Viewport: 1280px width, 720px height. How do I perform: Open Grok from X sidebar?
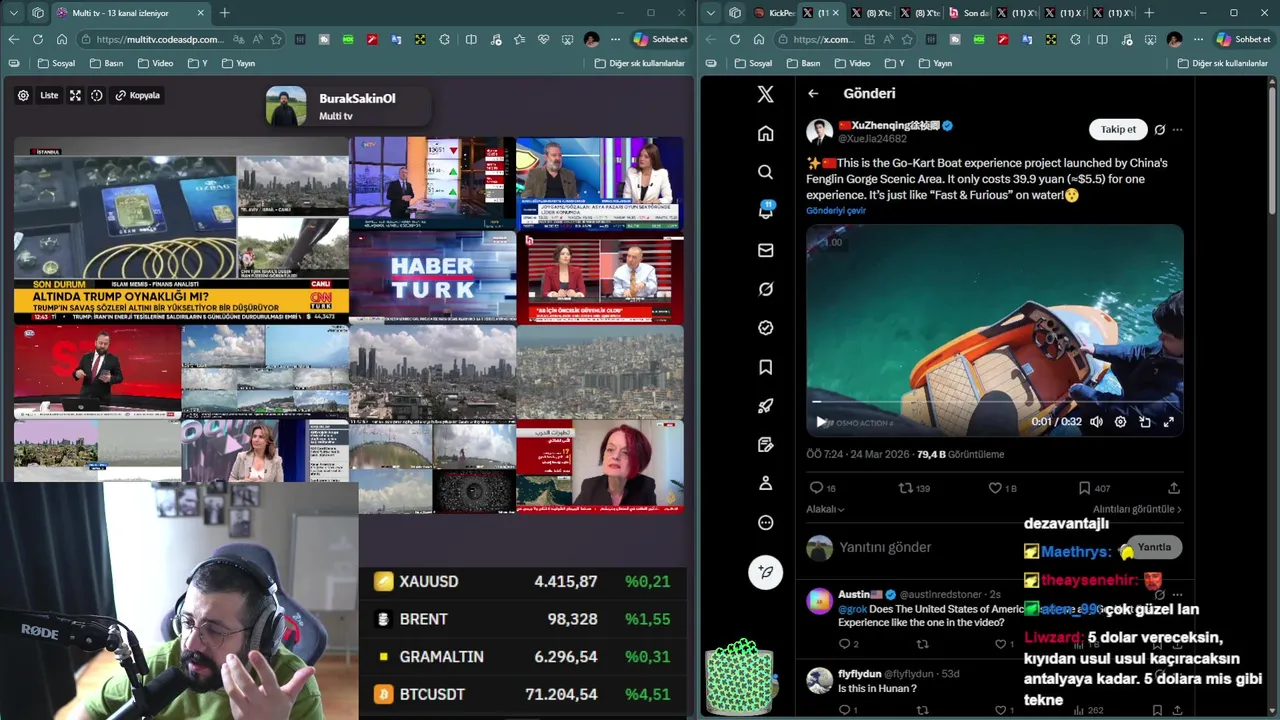(765, 289)
